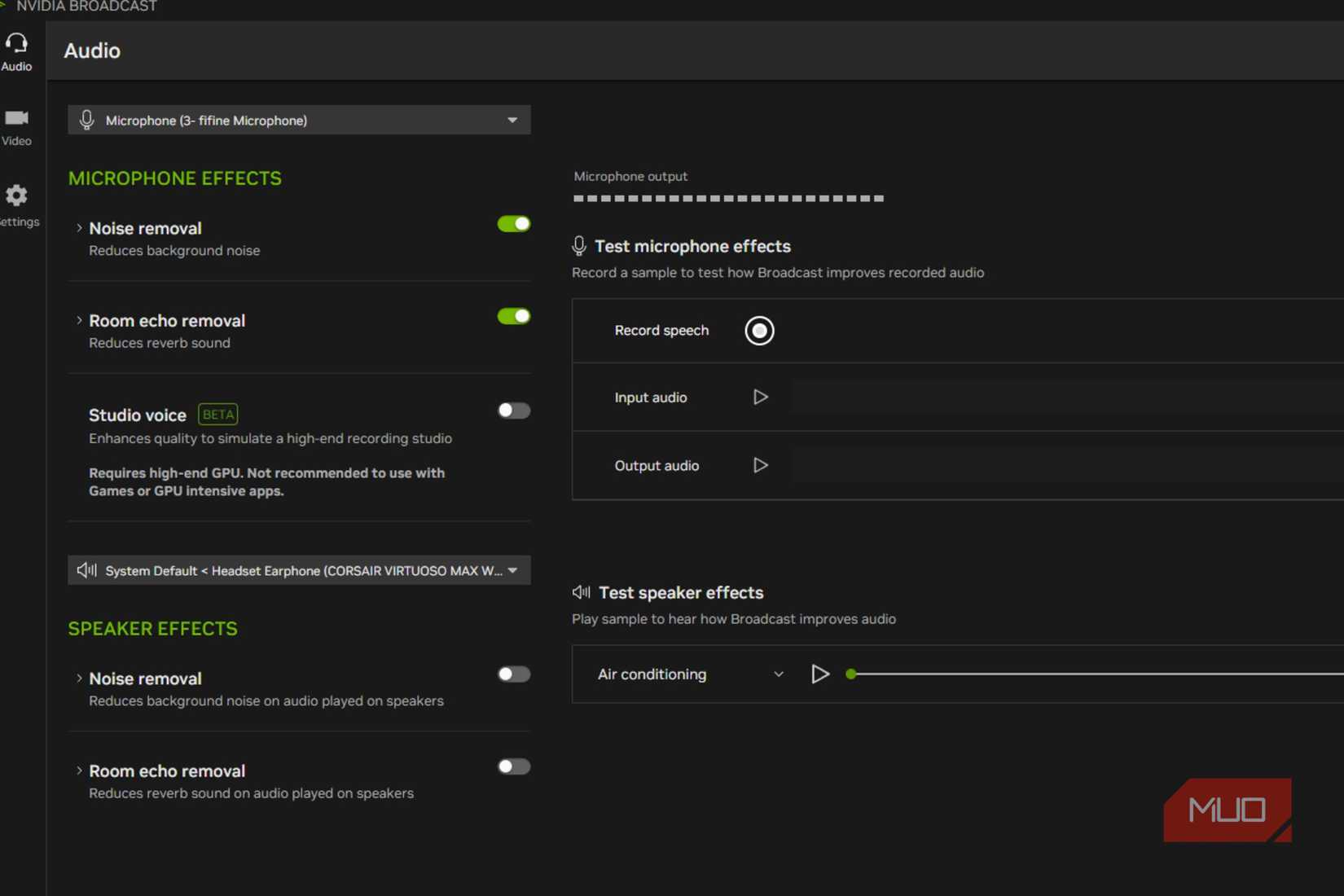Expand microphone Room echo removal chevron
The image size is (1344, 896).
pos(79,320)
